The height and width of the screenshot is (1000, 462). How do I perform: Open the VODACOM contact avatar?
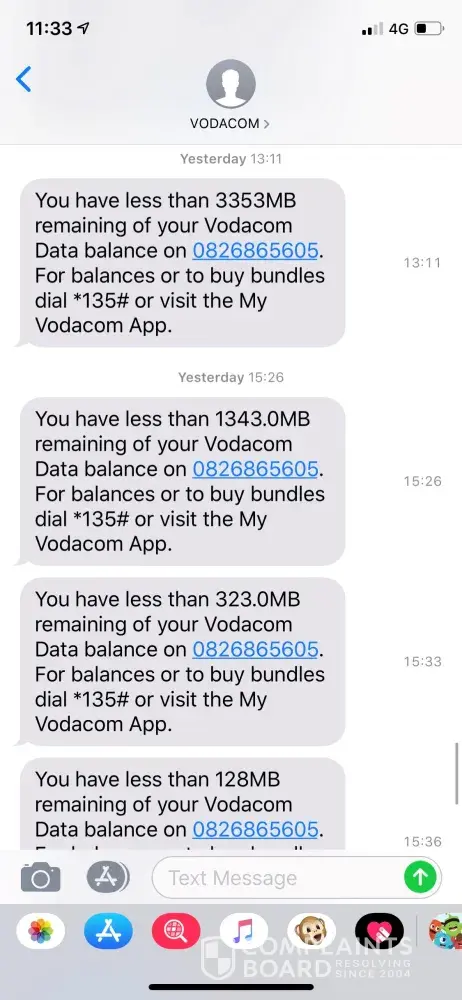click(231, 84)
